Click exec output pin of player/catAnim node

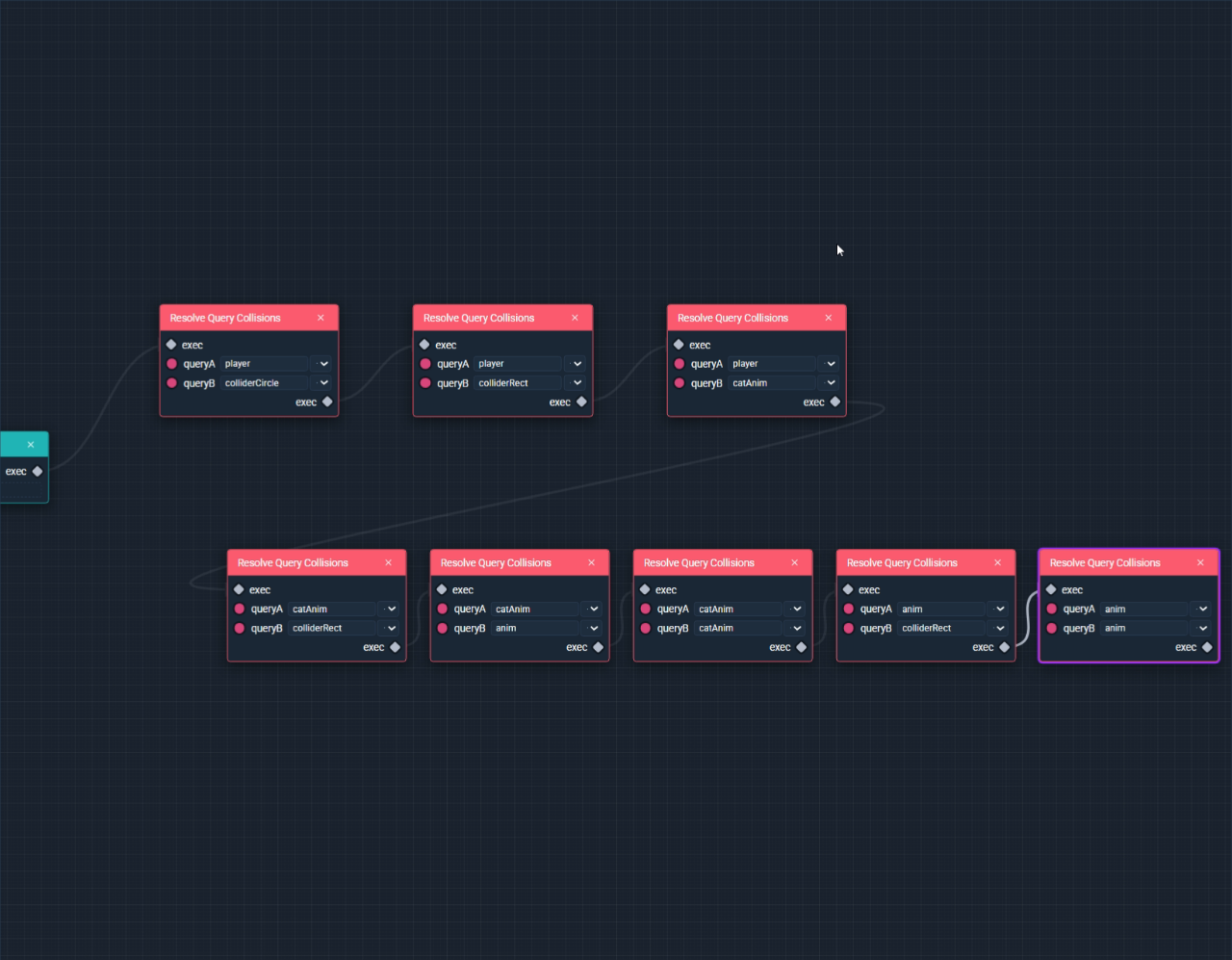[x=834, y=402]
